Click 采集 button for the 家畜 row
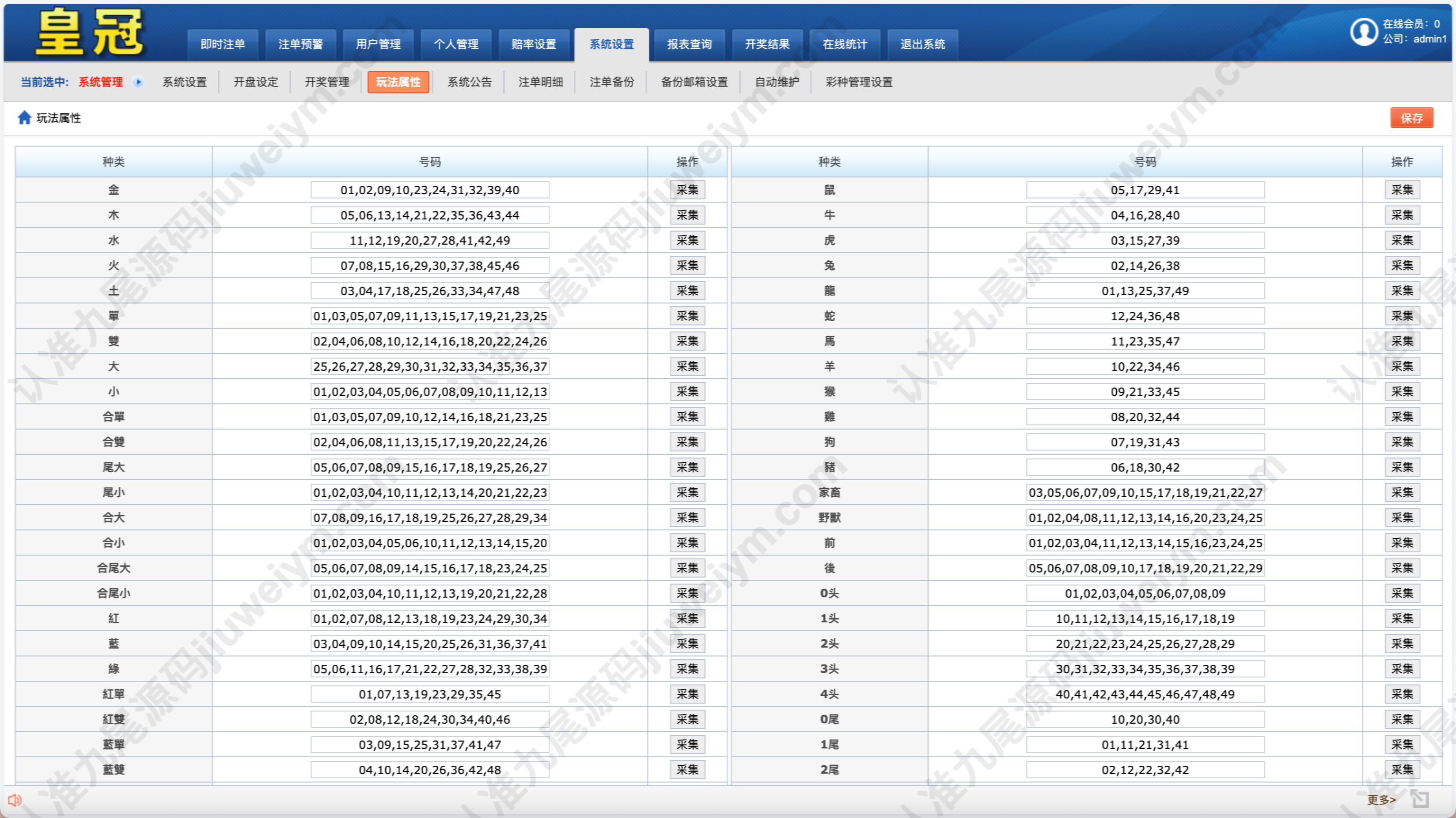 1402,493
